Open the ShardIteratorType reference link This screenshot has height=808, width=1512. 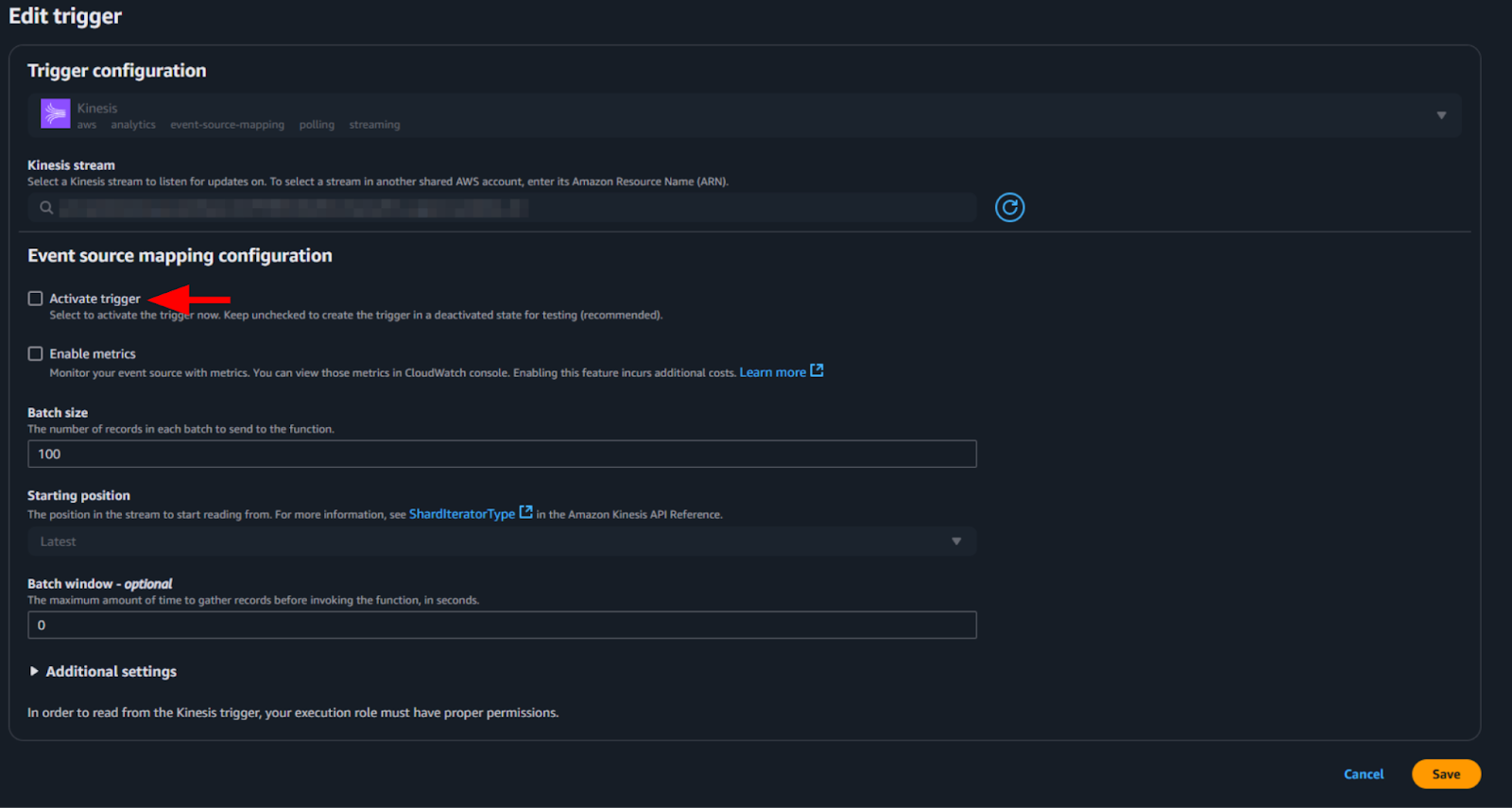tap(461, 514)
